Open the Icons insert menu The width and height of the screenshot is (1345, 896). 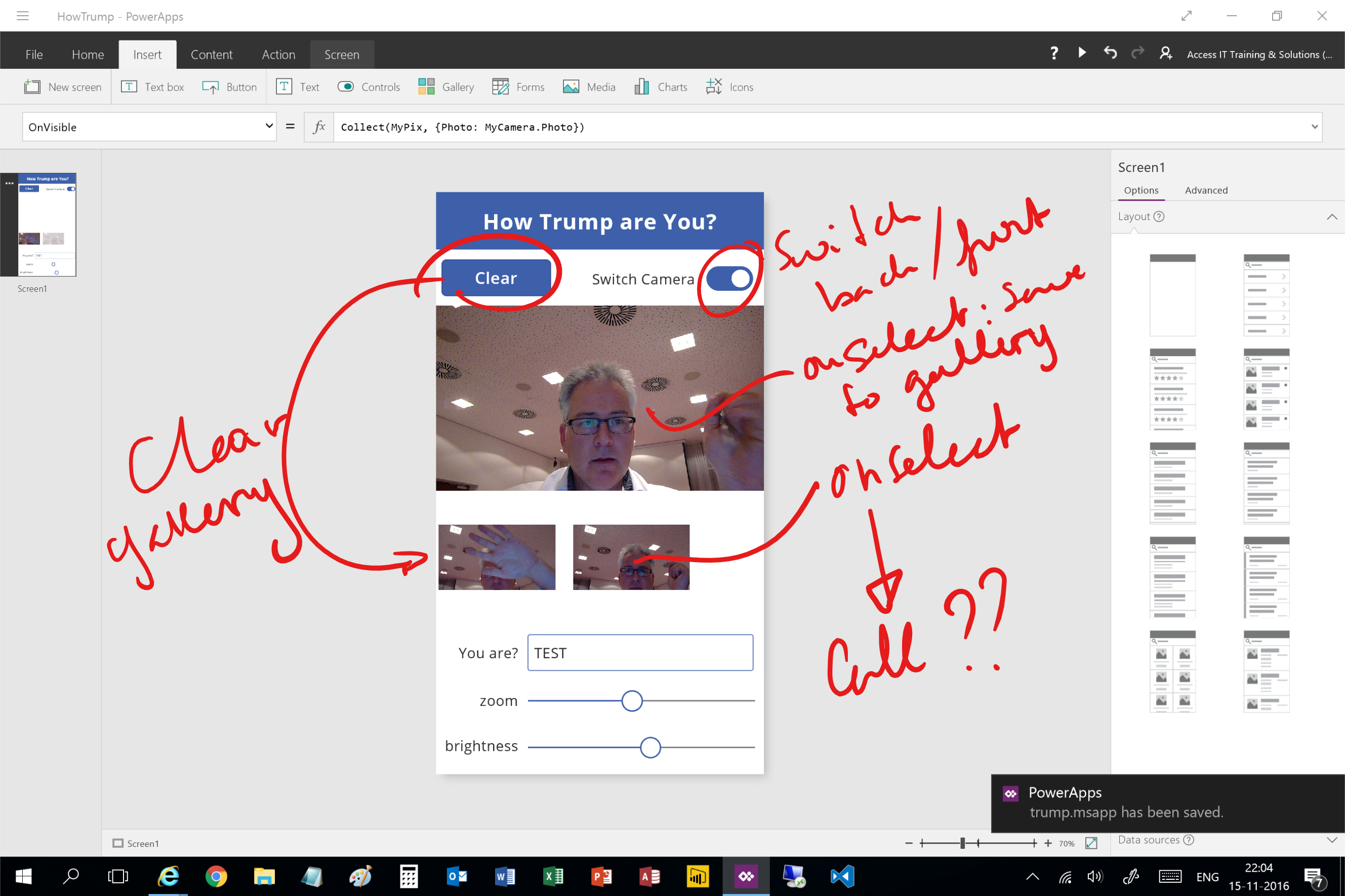coord(730,87)
